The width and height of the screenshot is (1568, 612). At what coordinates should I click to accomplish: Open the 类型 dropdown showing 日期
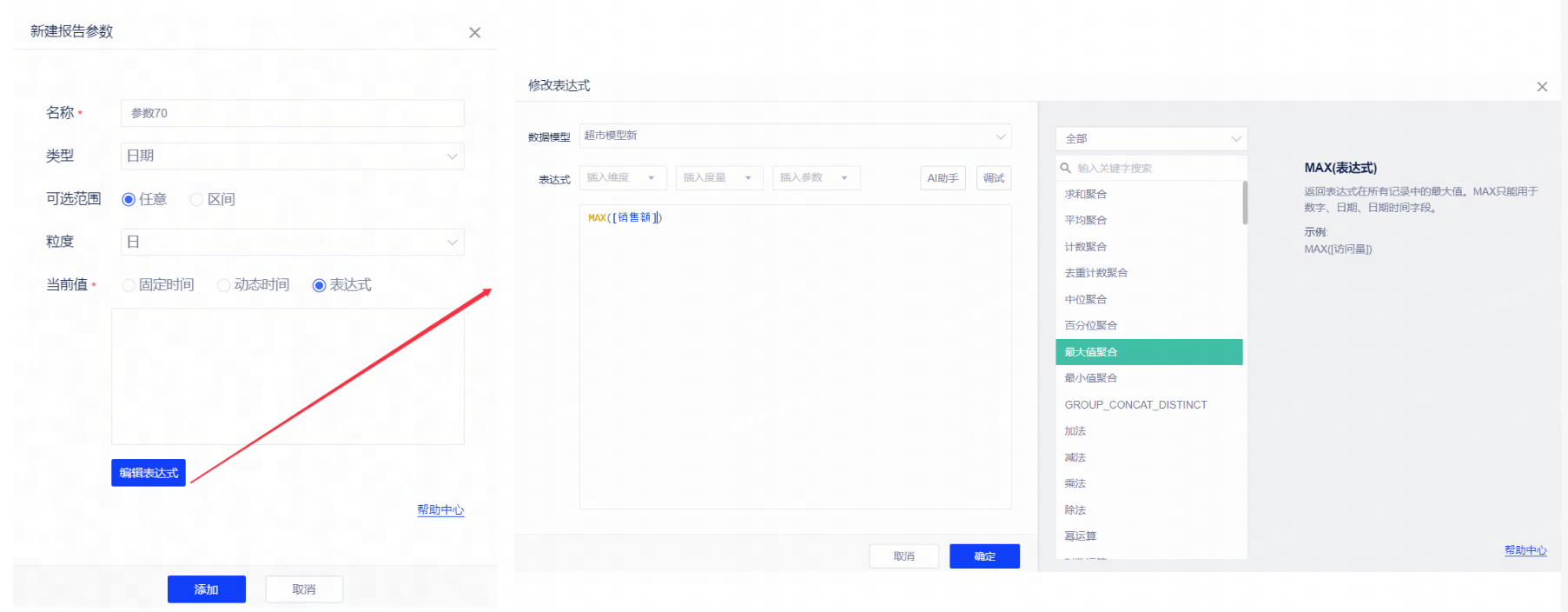pyautogui.click(x=292, y=156)
